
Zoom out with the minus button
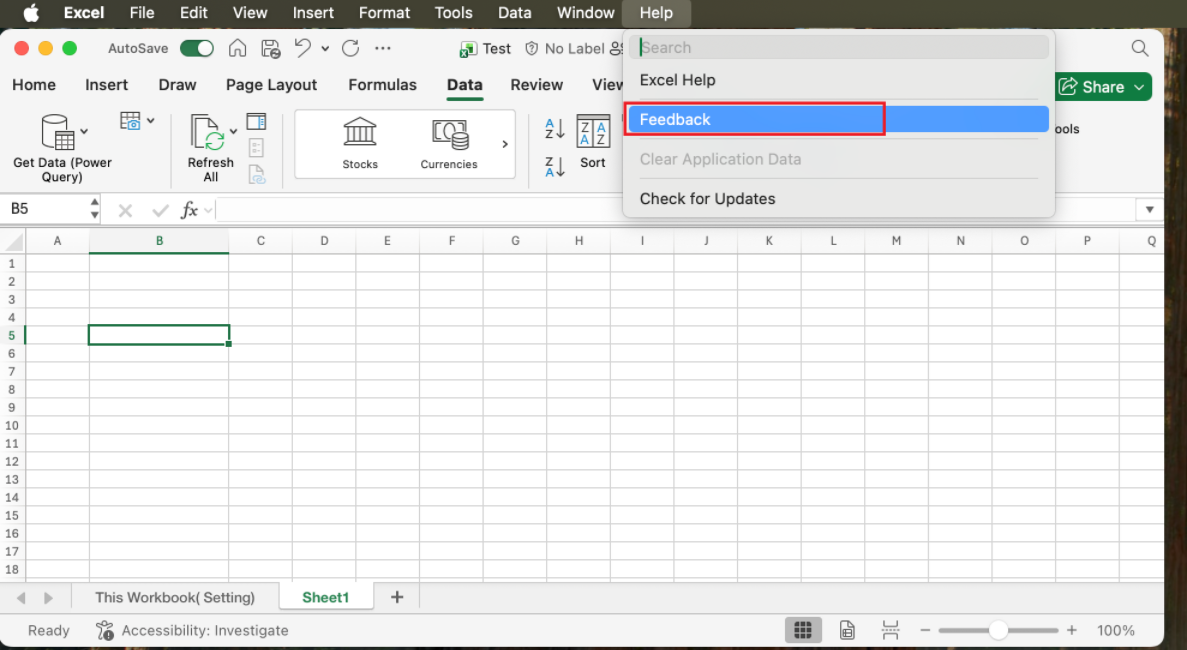coord(925,630)
